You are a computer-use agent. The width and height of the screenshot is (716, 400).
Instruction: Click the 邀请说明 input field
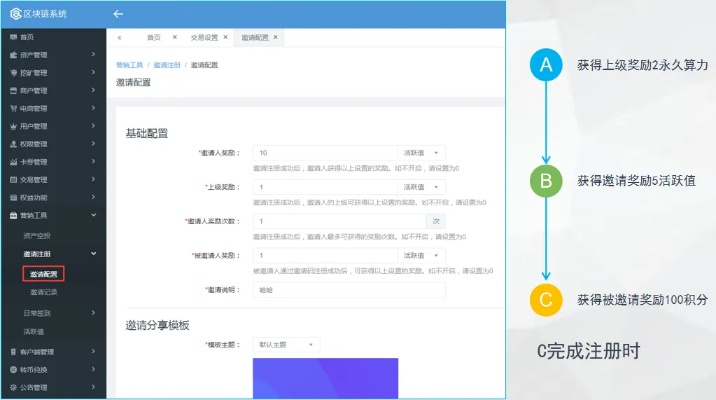pos(348,289)
